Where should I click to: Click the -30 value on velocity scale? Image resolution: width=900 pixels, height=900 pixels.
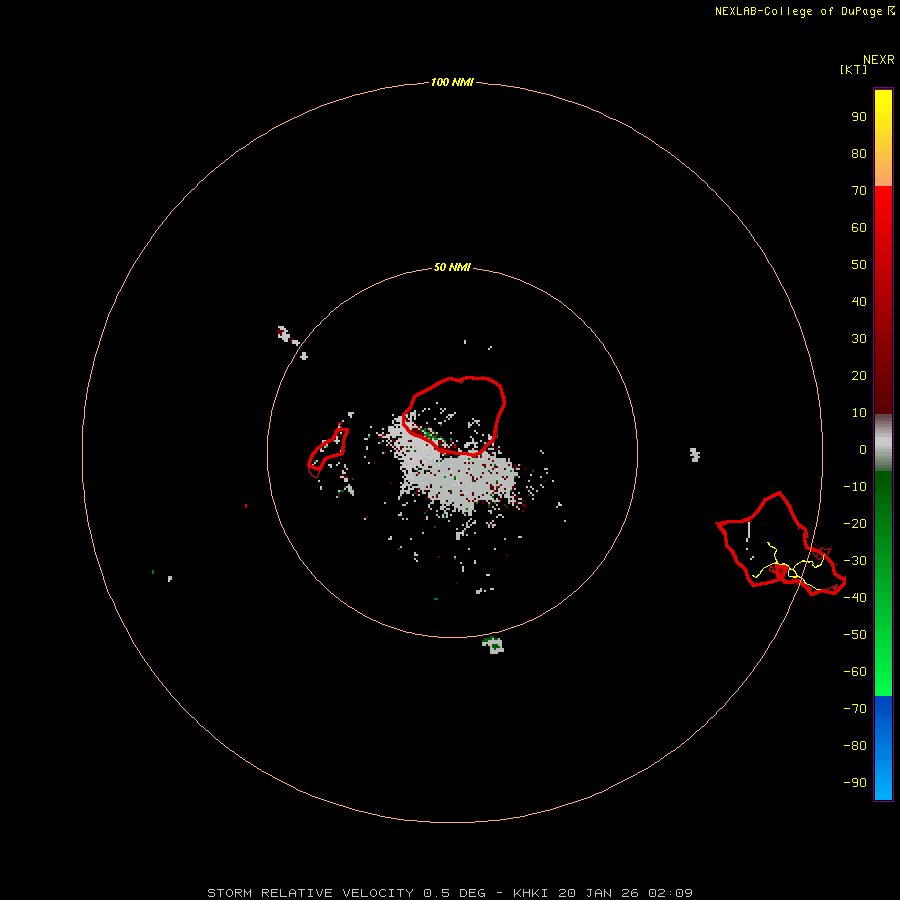point(855,561)
